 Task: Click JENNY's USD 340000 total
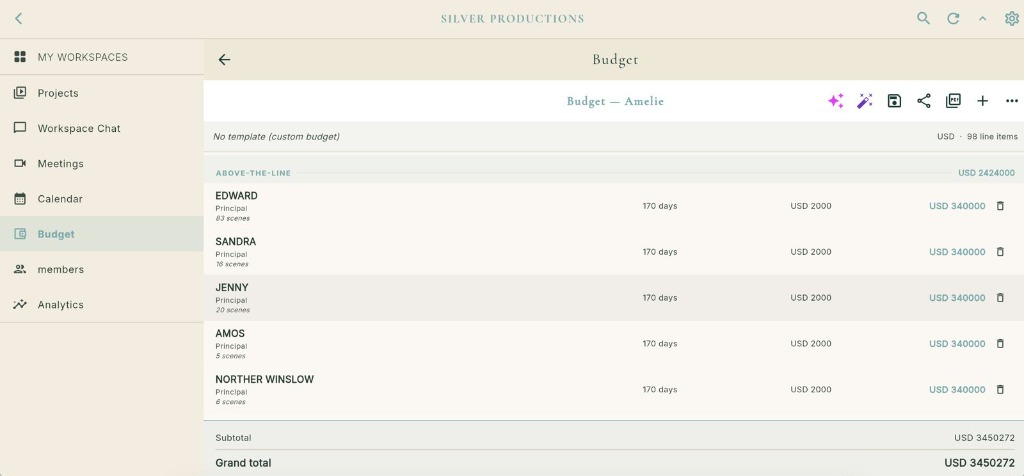click(x=957, y=297)
